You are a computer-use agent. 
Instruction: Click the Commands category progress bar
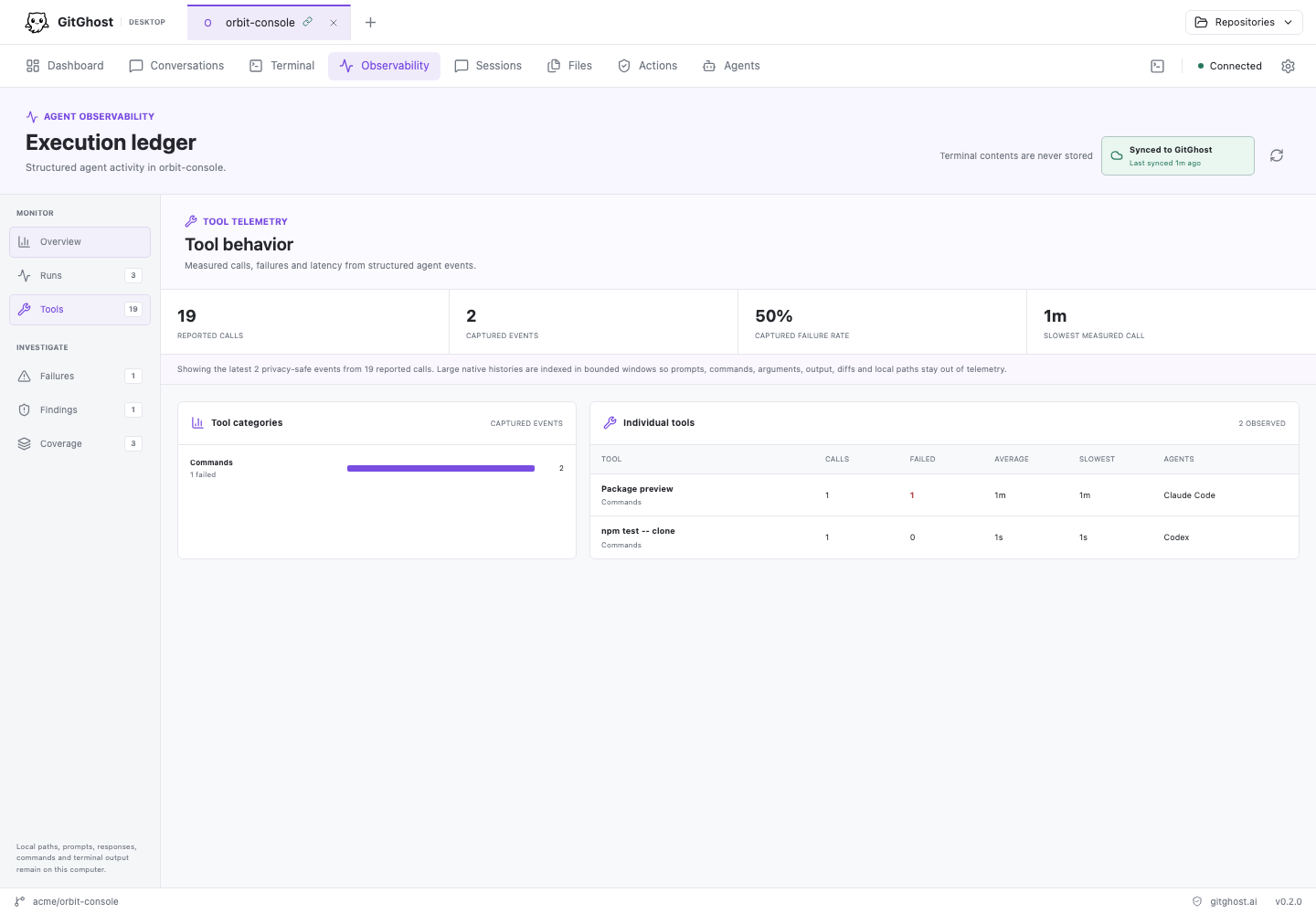tap(440, 468)
